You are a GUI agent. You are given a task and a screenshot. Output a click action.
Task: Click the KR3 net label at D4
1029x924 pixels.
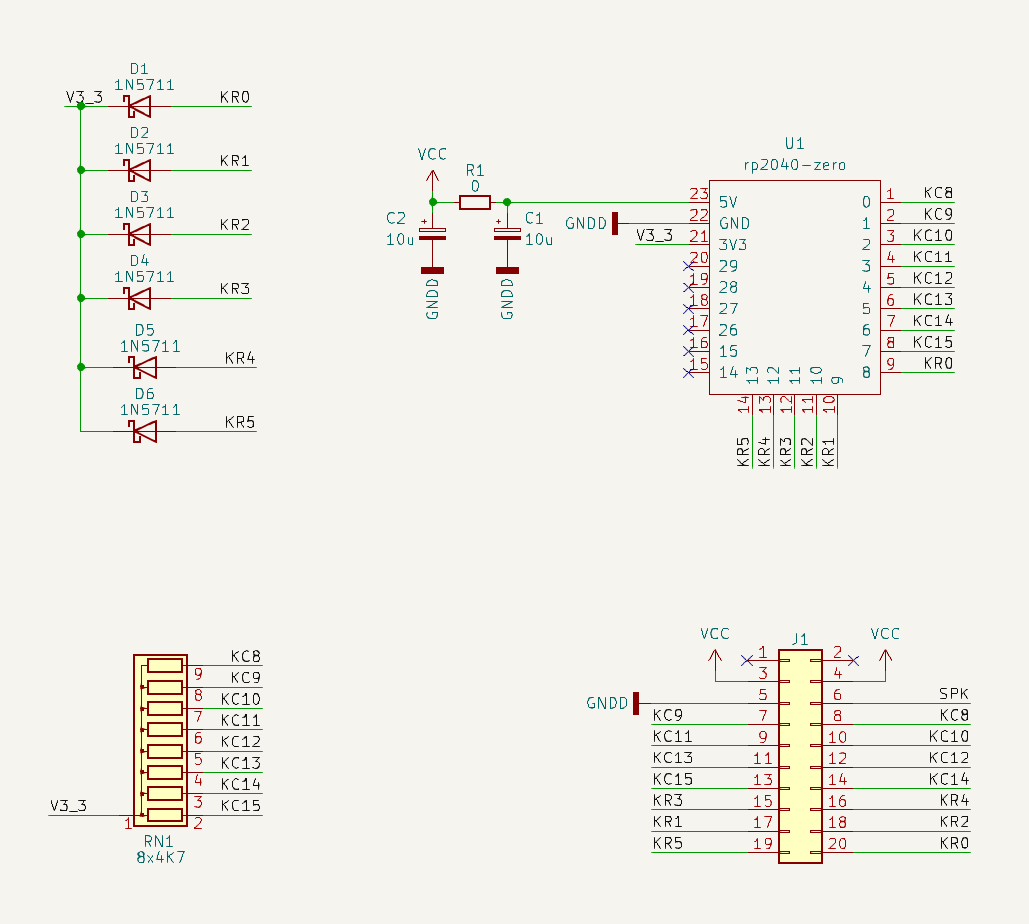[x=235, y=289]
